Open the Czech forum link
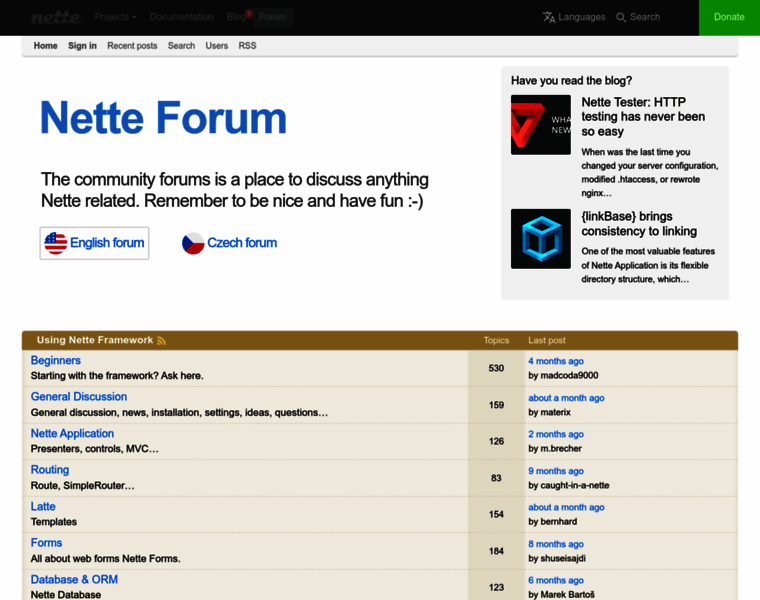This screenshot has height=600, width=760. click(x=242, y=243)
